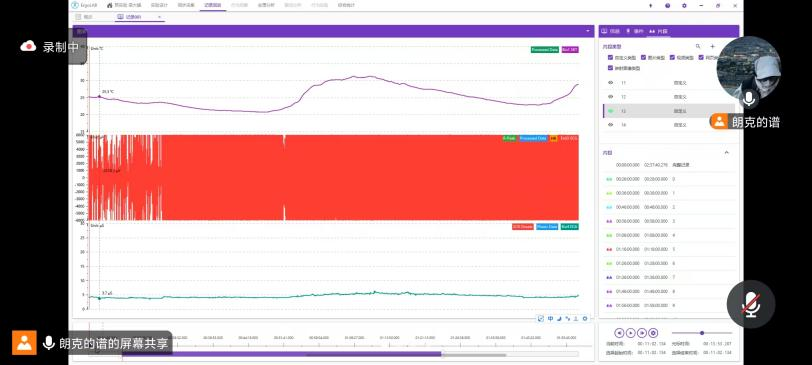Toggle the eye icon for segment 14
The width and height of the screenshot is (812, 365).
(x=611, y=125)
